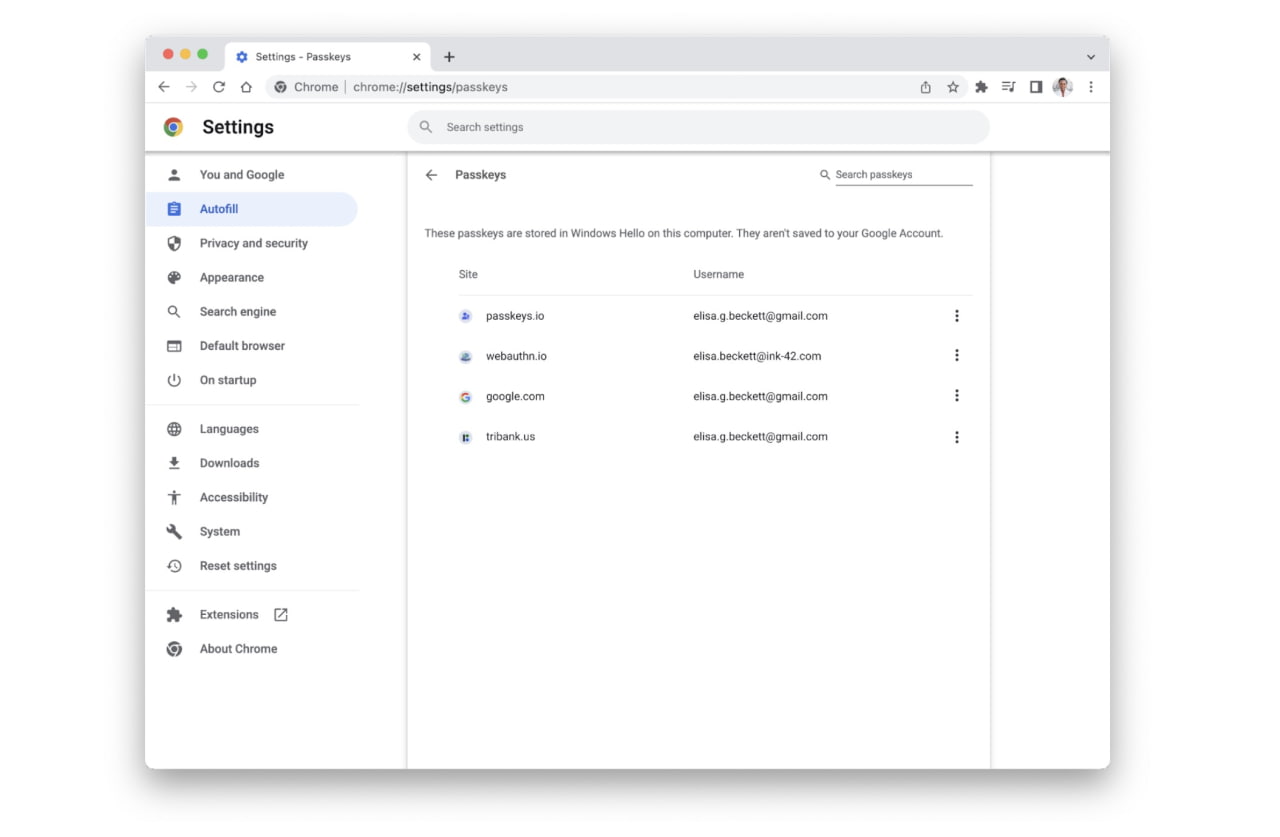Bookmark this page with the star icon
Screen dimensions: 1280x837
coord(953,87)
